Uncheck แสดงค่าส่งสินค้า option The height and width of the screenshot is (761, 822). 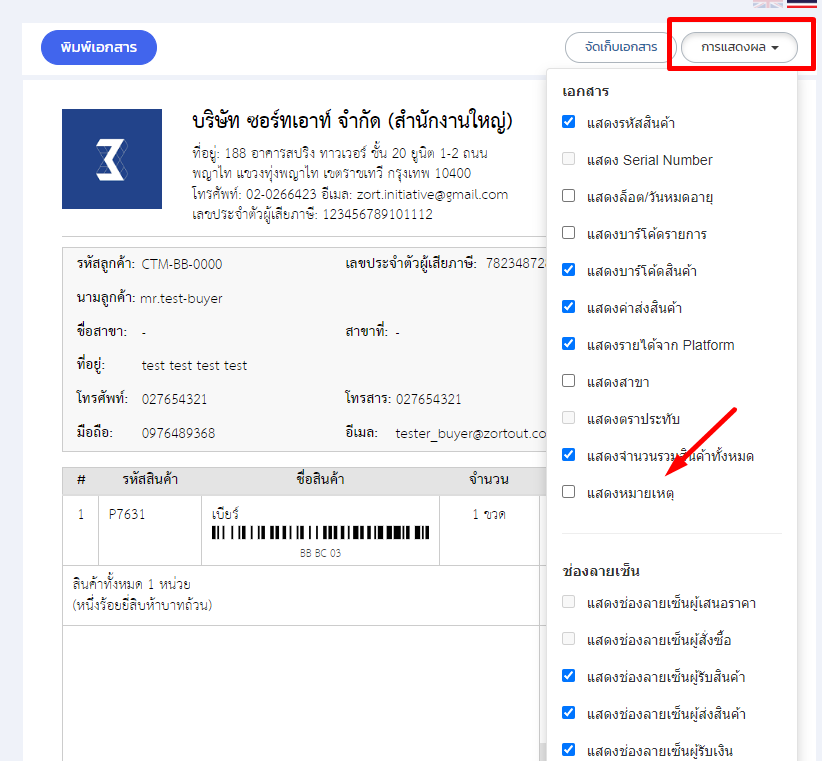569,307
